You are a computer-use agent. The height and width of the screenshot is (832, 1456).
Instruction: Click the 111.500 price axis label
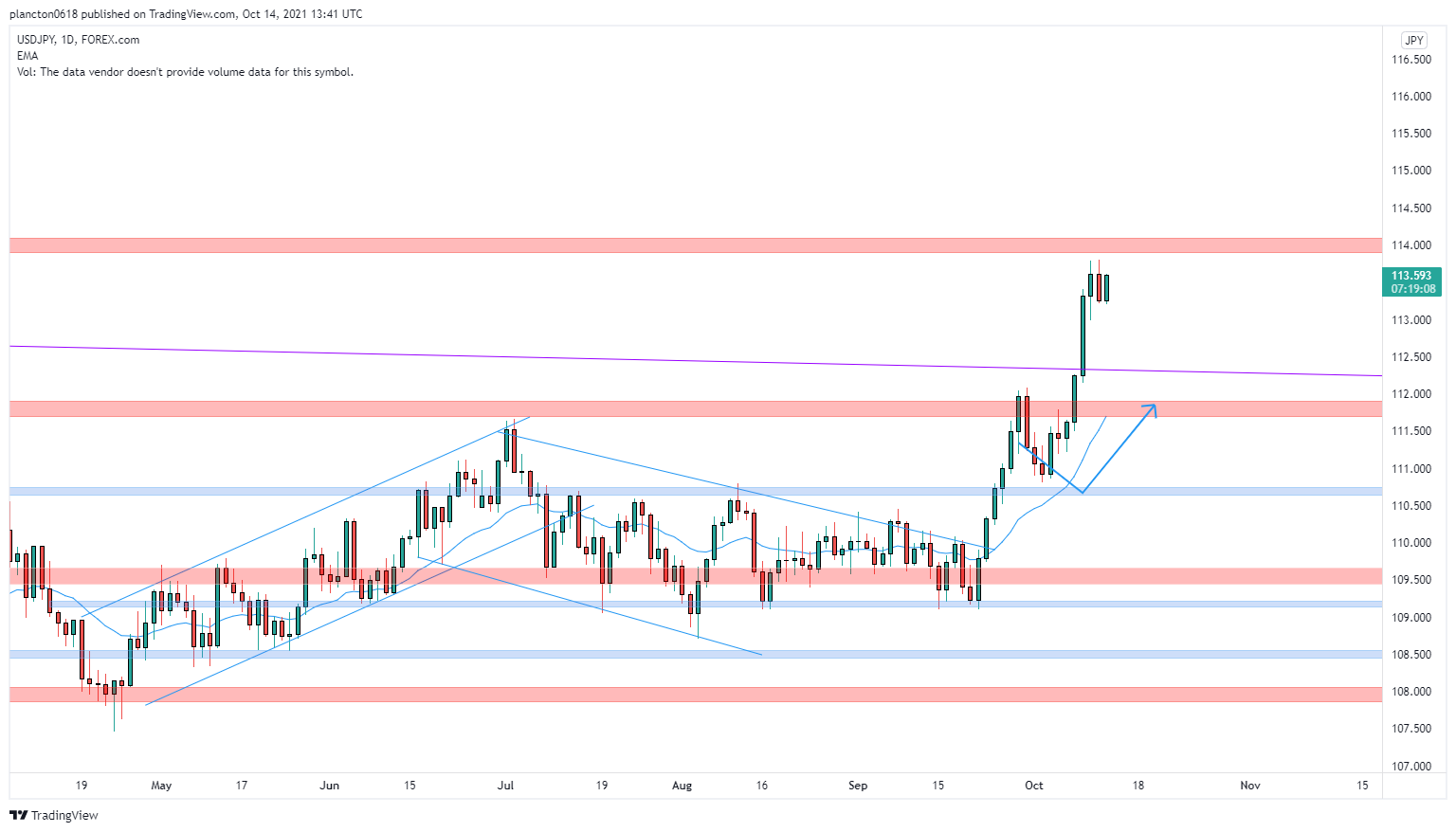coord(1410,431)
